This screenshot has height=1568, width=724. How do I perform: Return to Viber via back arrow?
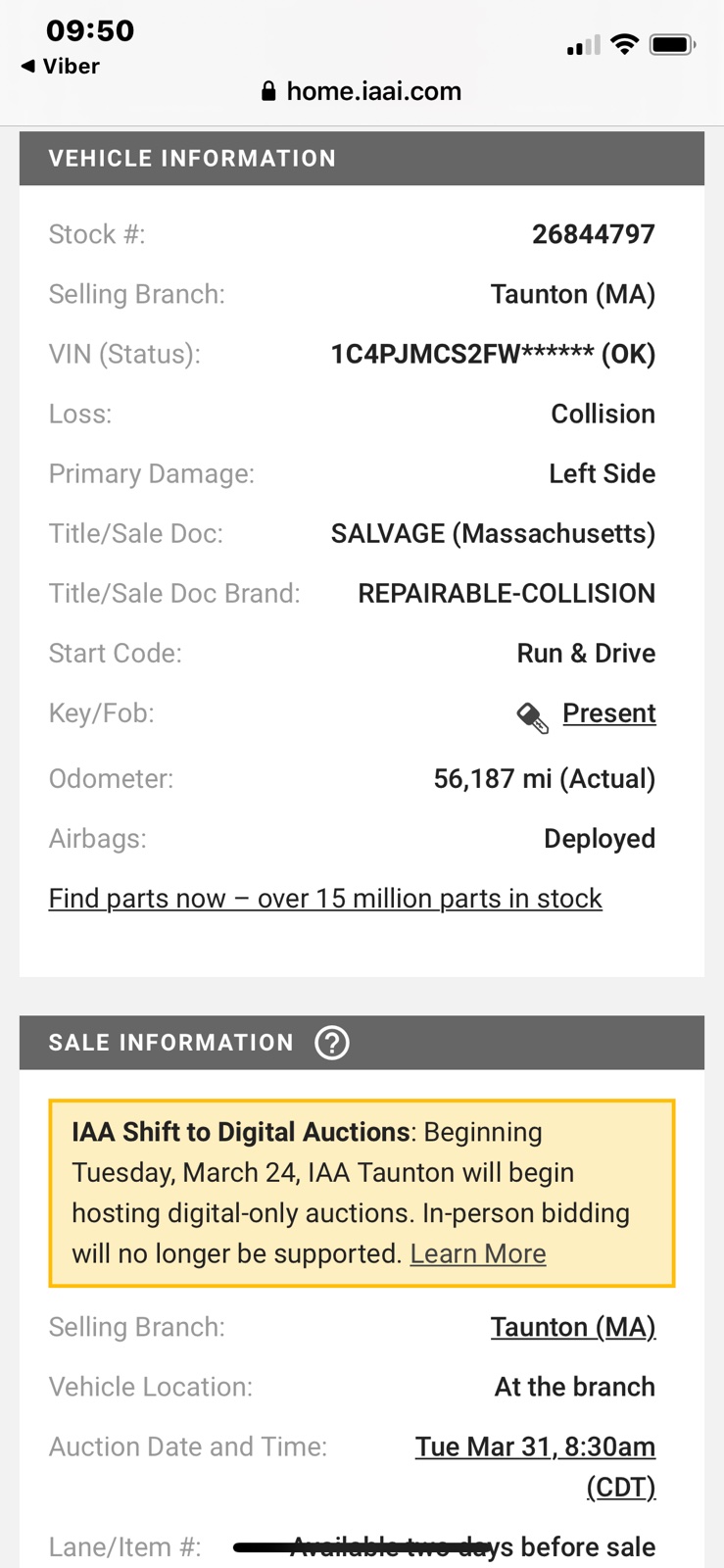pyautogui.click(x=61, y=66)
